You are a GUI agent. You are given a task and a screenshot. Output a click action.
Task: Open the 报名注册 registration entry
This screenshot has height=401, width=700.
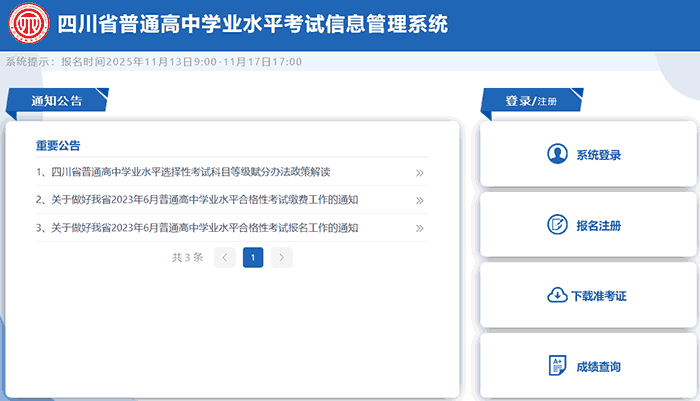pyautogui.click(x=588, y=225)
